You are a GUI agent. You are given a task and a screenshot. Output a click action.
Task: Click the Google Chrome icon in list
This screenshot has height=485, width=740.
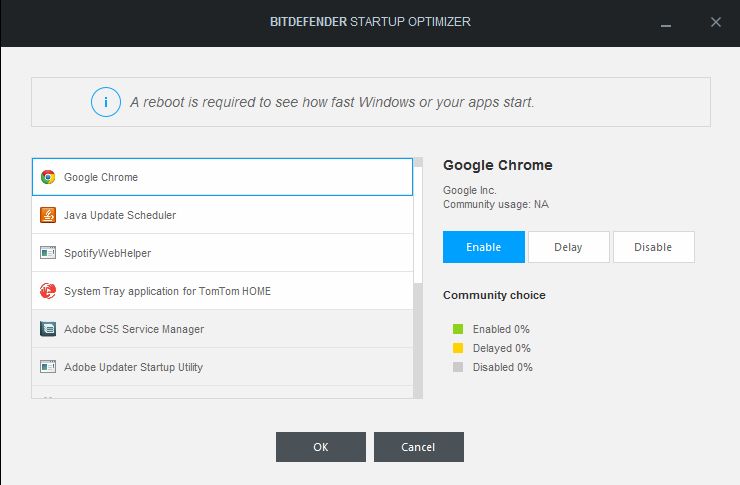(x=48, y=177)
